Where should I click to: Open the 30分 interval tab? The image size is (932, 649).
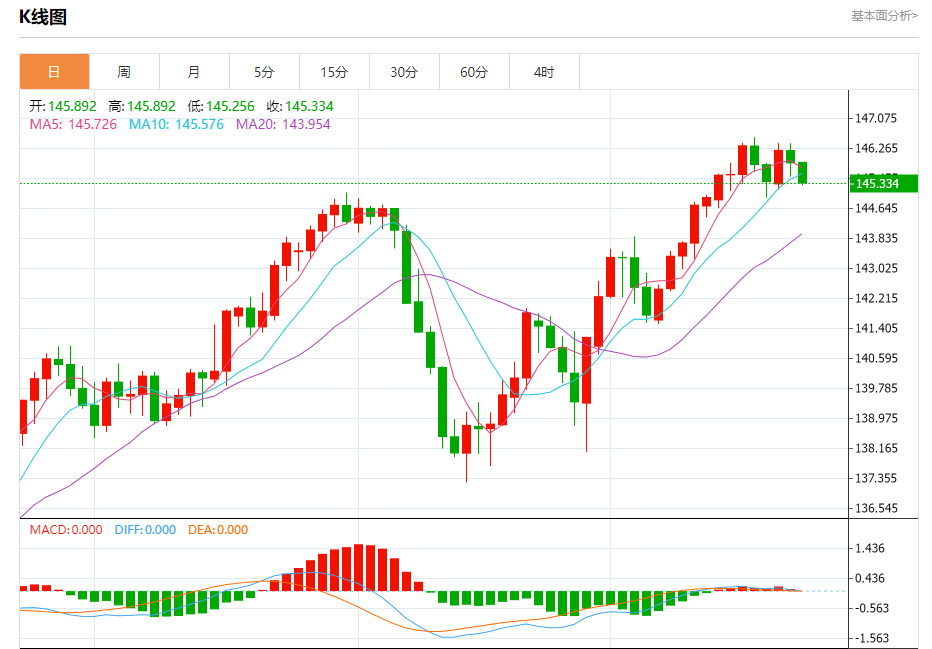pos(404,72)
